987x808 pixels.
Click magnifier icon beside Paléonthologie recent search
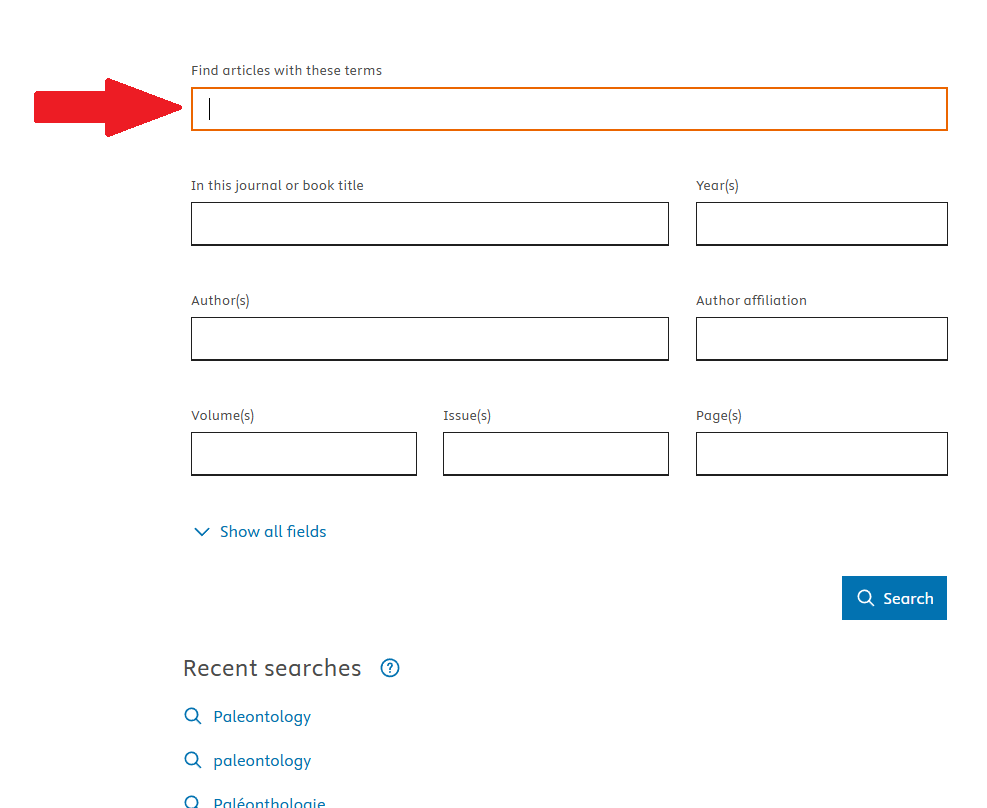(193, 802)
